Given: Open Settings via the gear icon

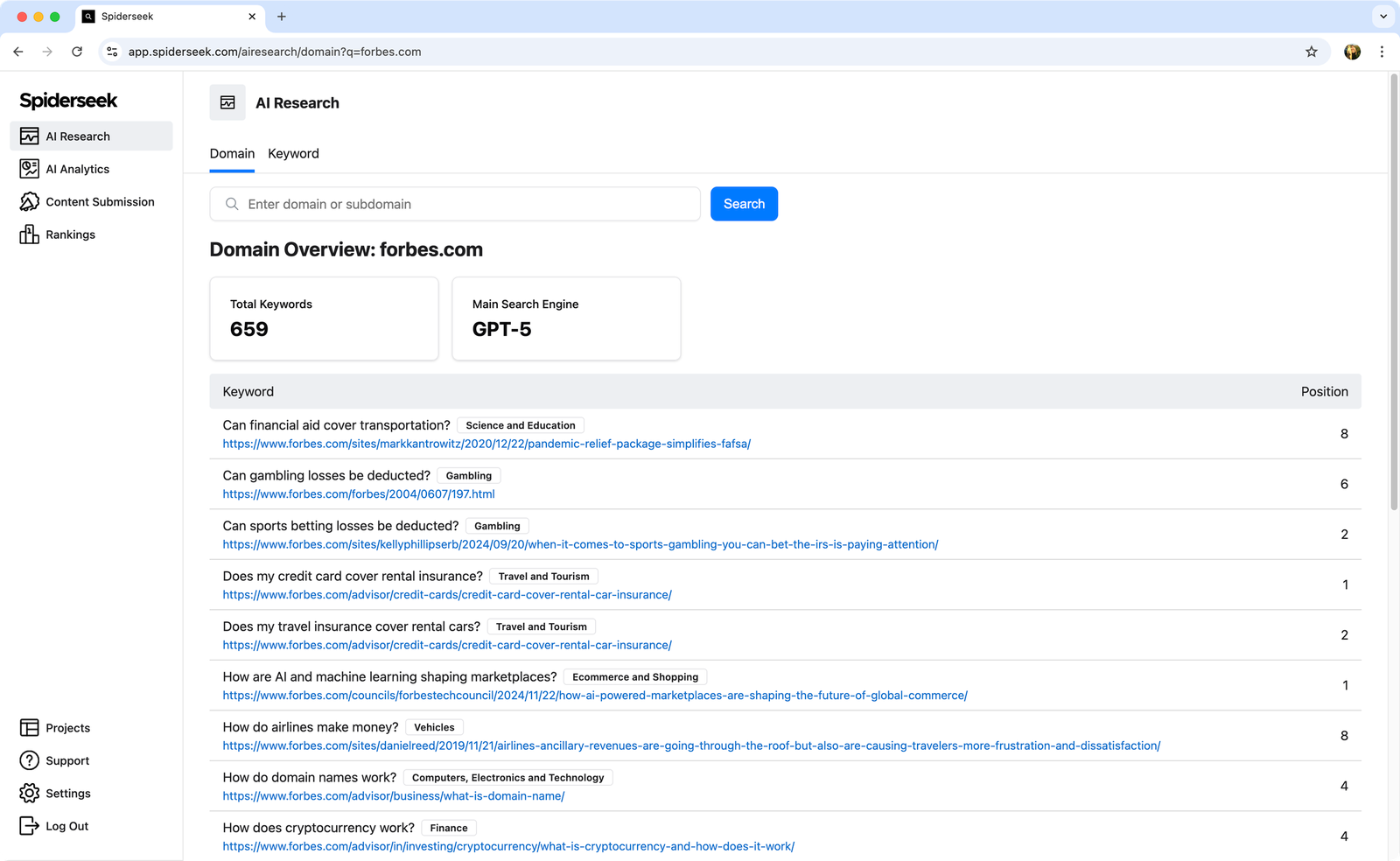Looking at the screenshot, I should pyautogui.click(x=29, y=794).
